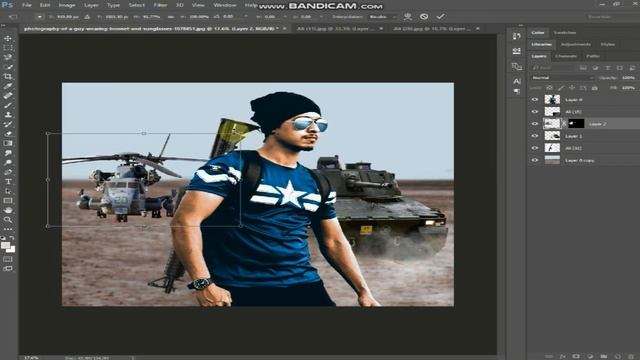Hide the Layer 2 eye icon

tap(535, 124)
